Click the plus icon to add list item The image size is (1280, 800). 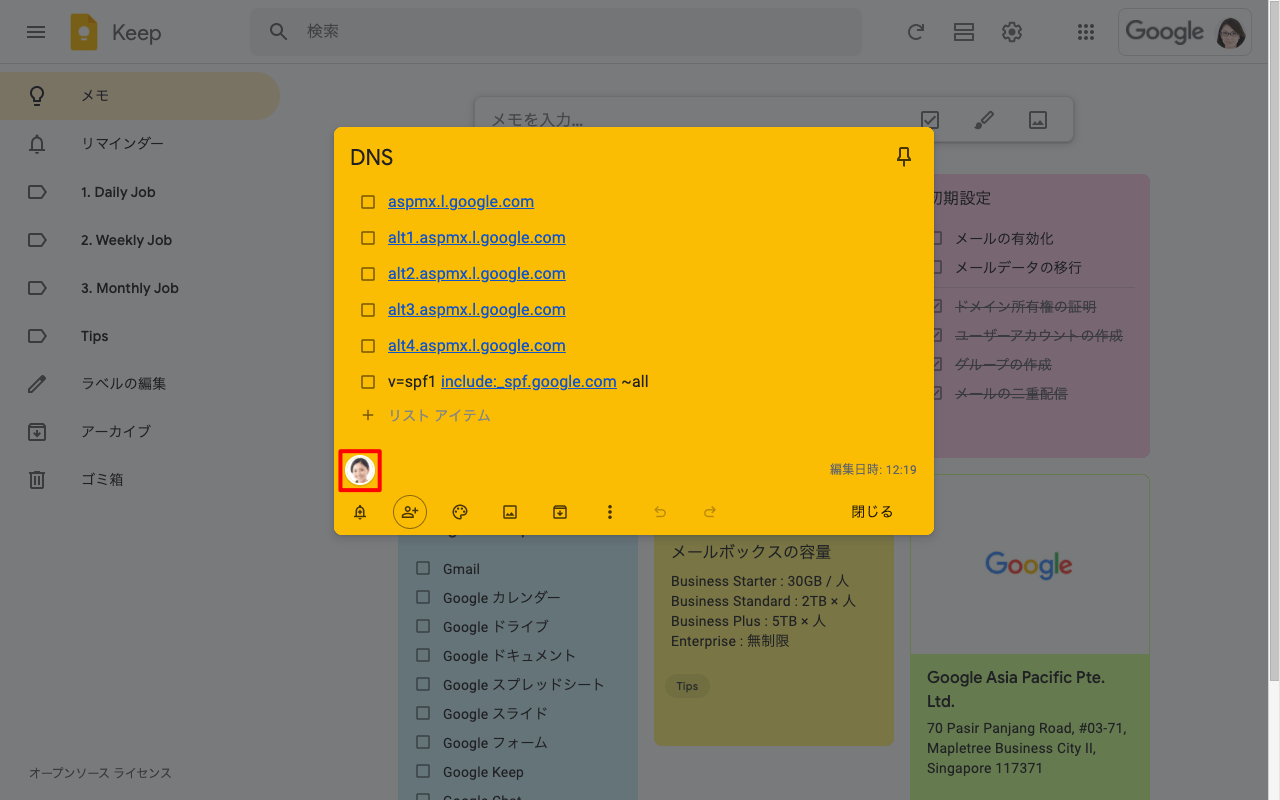point(368,415)
